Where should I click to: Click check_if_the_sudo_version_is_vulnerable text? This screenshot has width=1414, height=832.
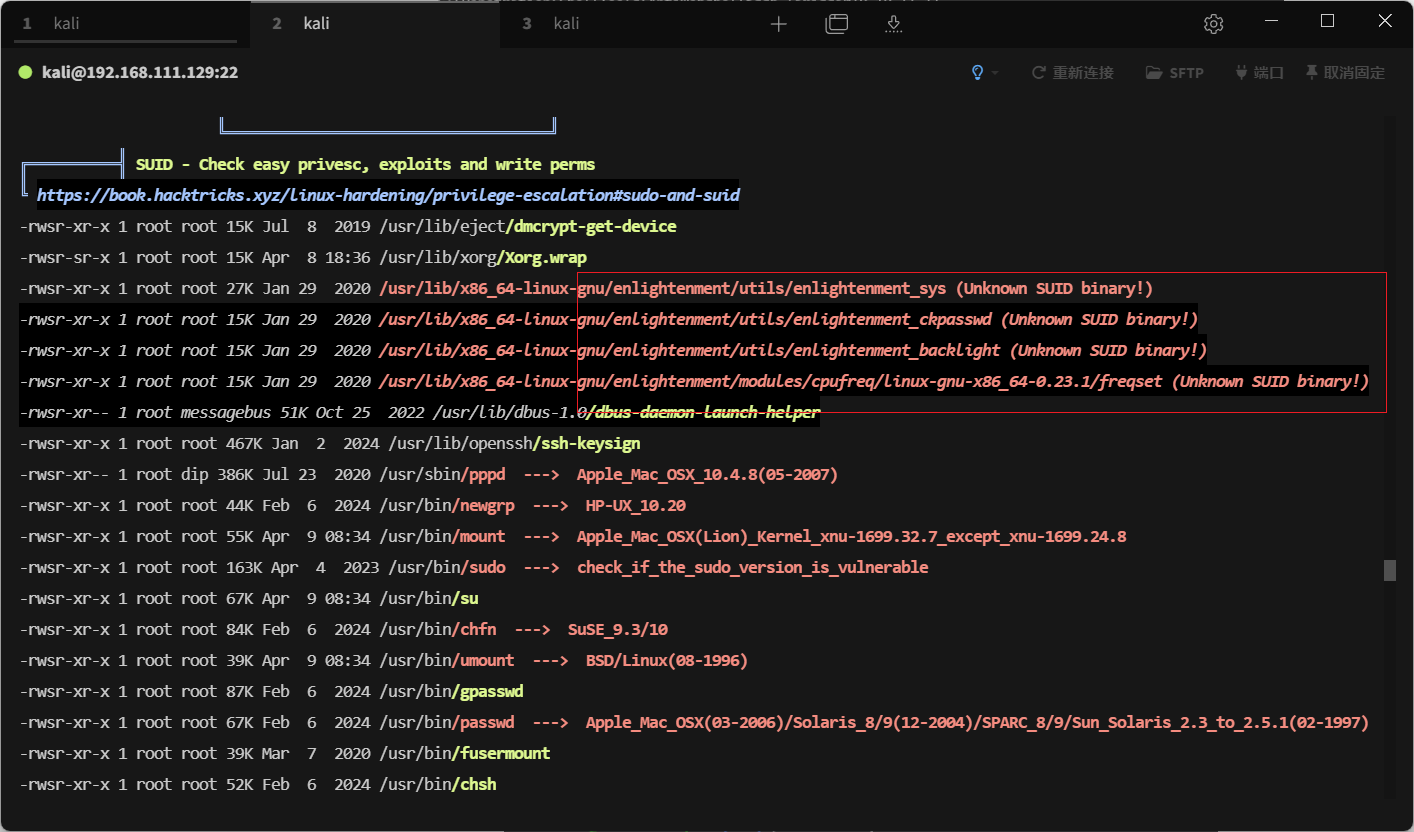753,568
